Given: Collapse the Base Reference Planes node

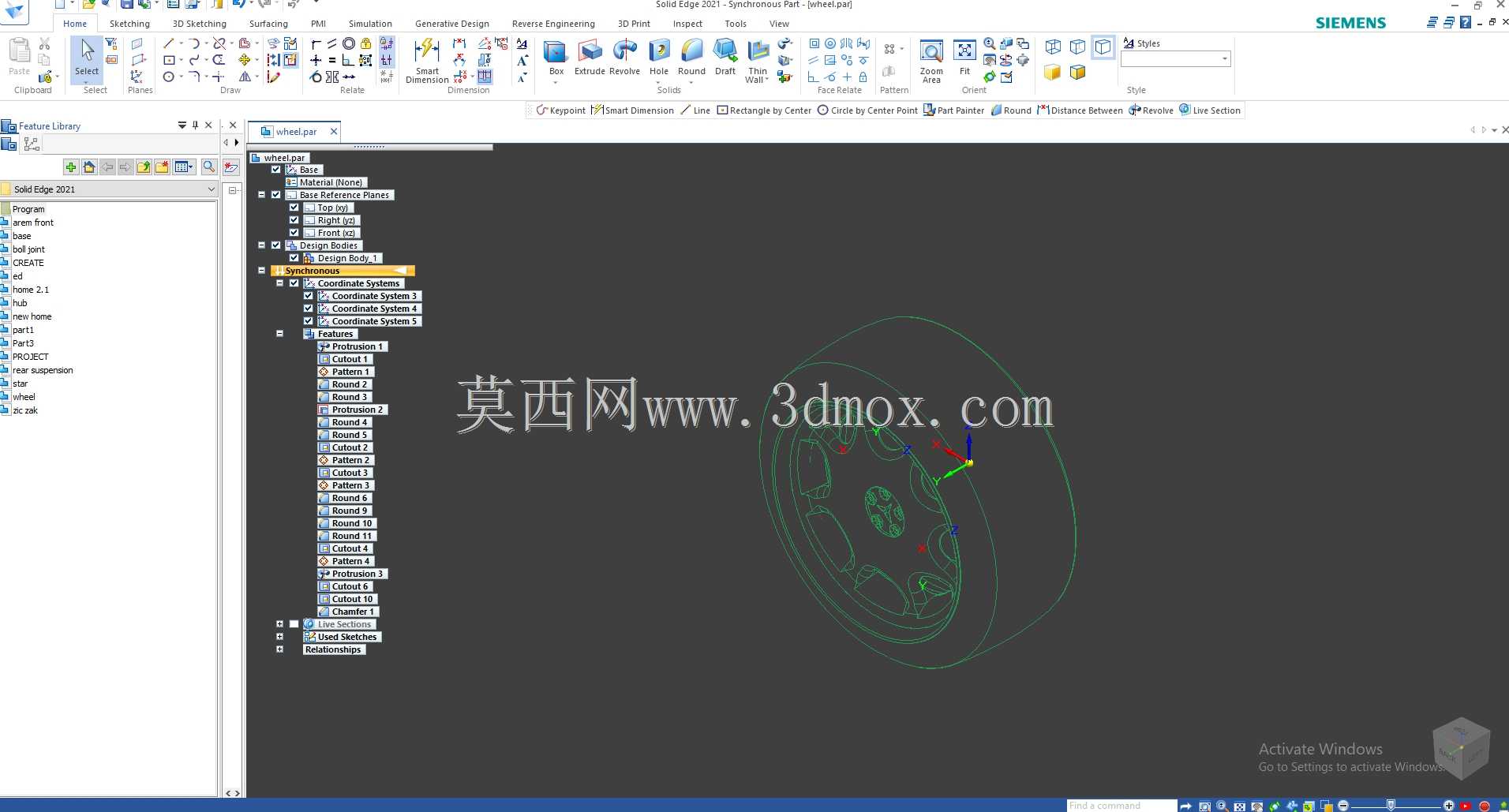Looking at the screenshot, I should [261, 195].
